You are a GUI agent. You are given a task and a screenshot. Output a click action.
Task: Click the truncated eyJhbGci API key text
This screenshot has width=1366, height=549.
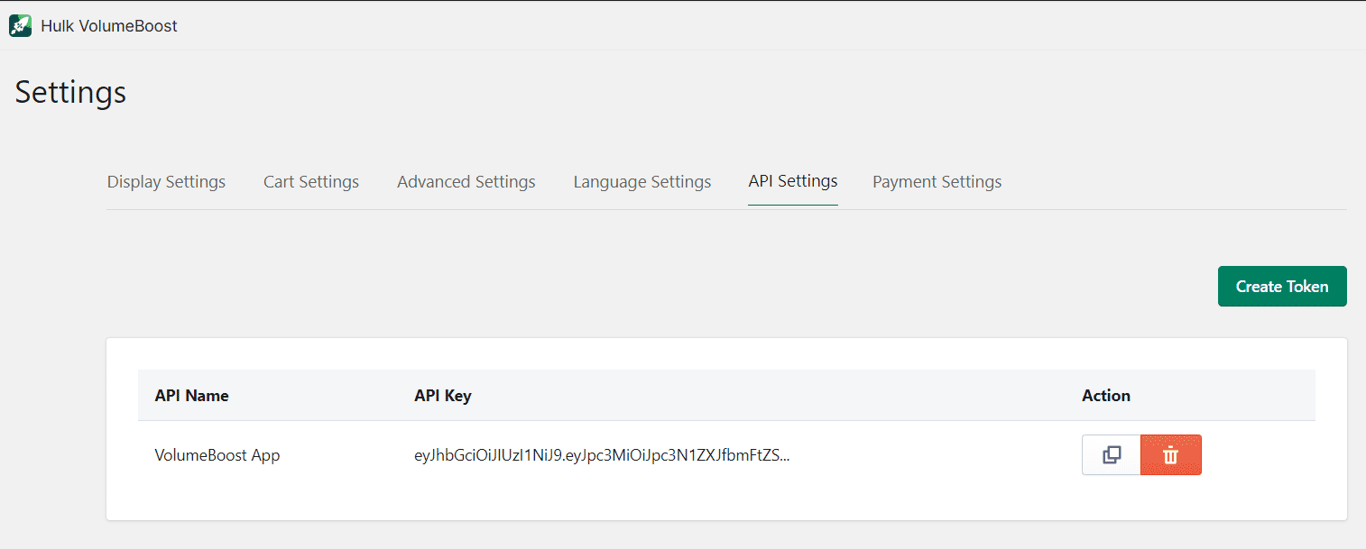pos(601,455)
